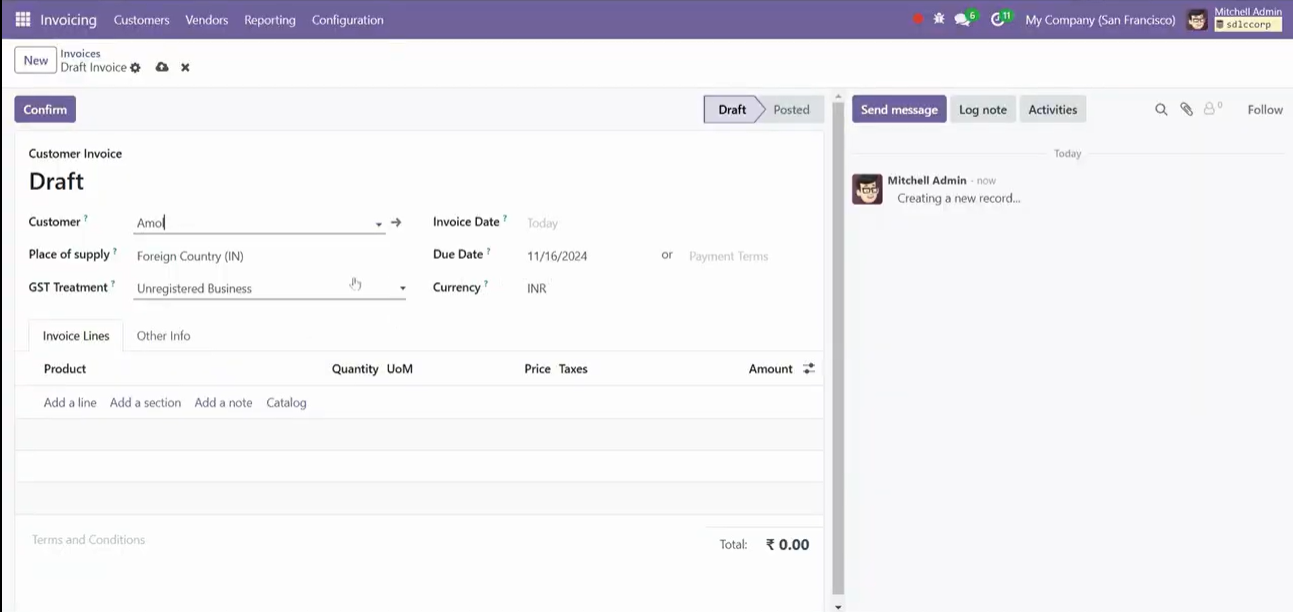Viewport: 1293px width, 612px height.
Task: Open the debug bug icon
Action: pos(939,19)
